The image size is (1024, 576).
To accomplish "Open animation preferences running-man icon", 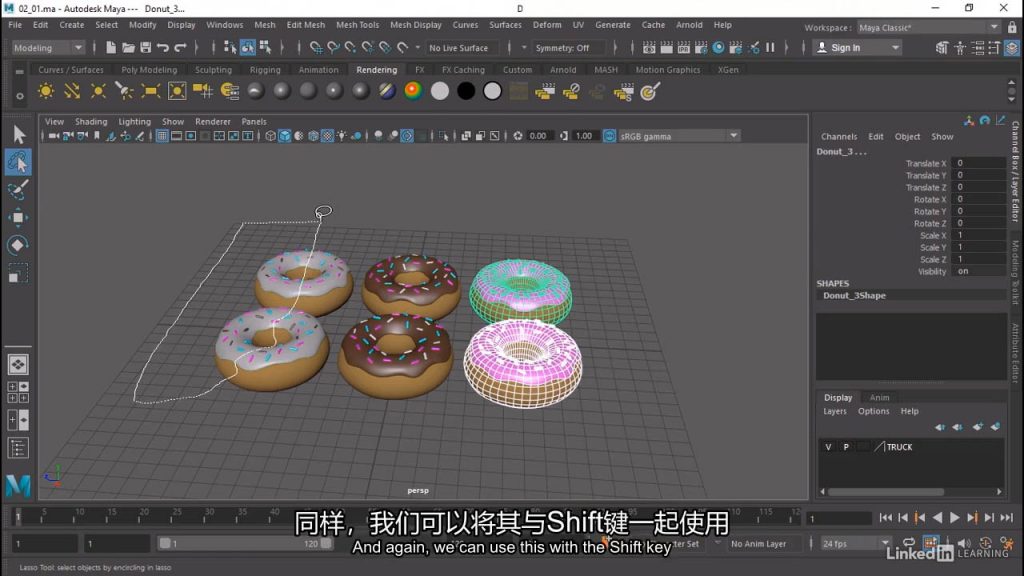I will [x=1006, y=543].
